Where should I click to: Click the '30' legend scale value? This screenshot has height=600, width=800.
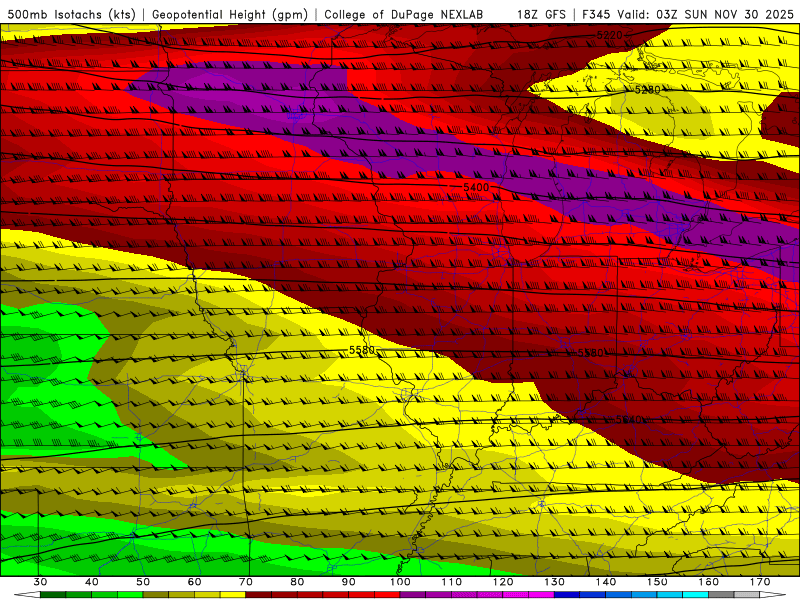(x=40, y=582)
